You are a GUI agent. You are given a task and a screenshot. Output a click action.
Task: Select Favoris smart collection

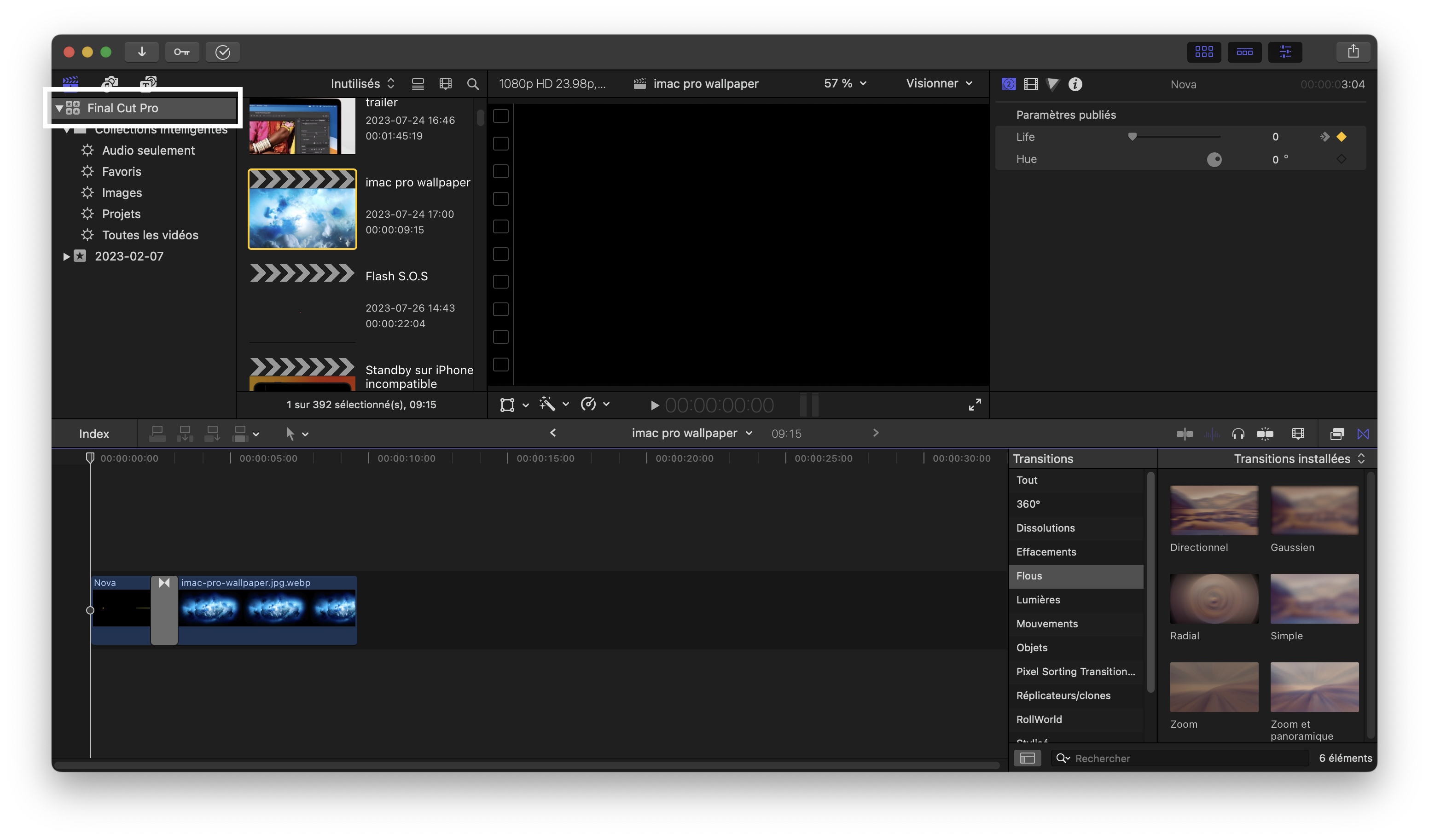[x=122, y=172]
